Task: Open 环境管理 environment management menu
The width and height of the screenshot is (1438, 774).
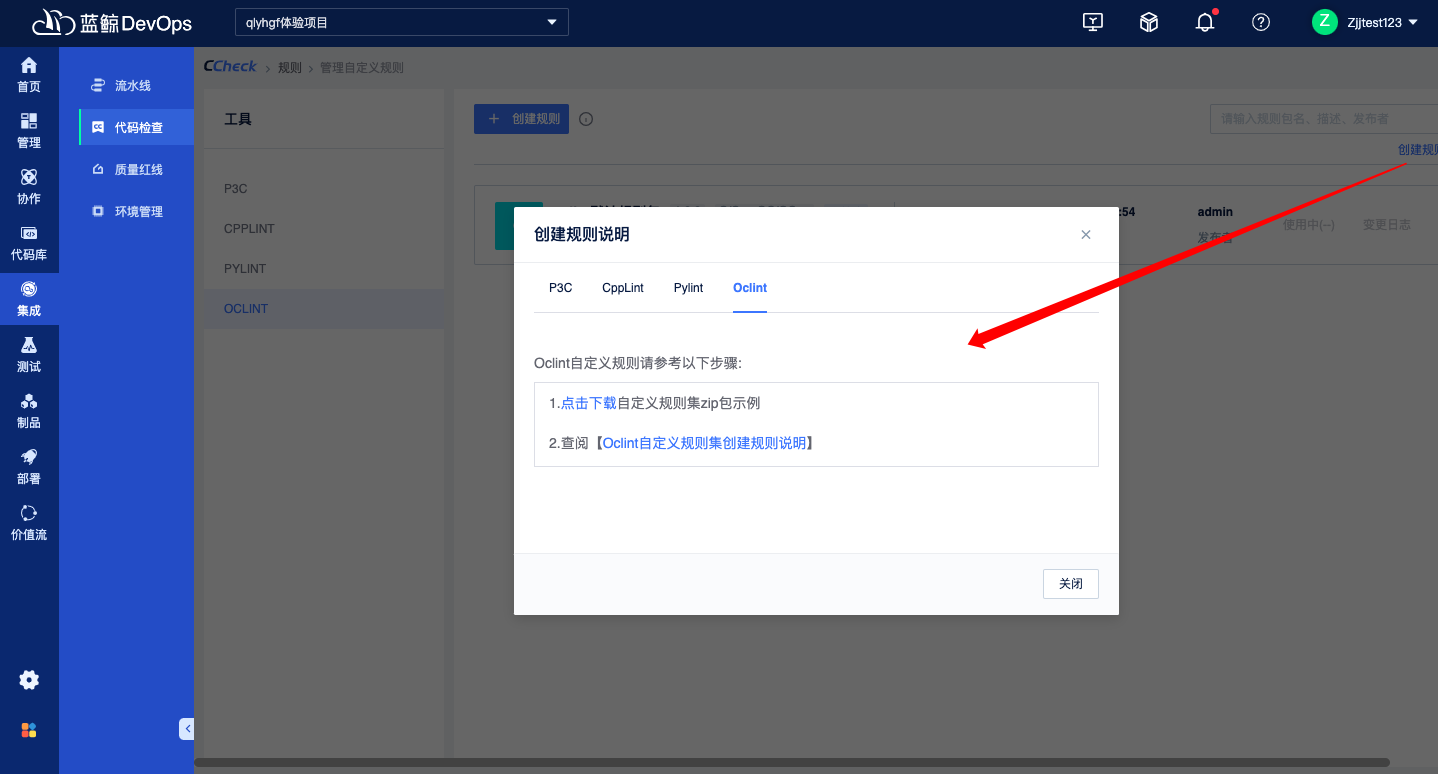Action: [x=127, y=212]
